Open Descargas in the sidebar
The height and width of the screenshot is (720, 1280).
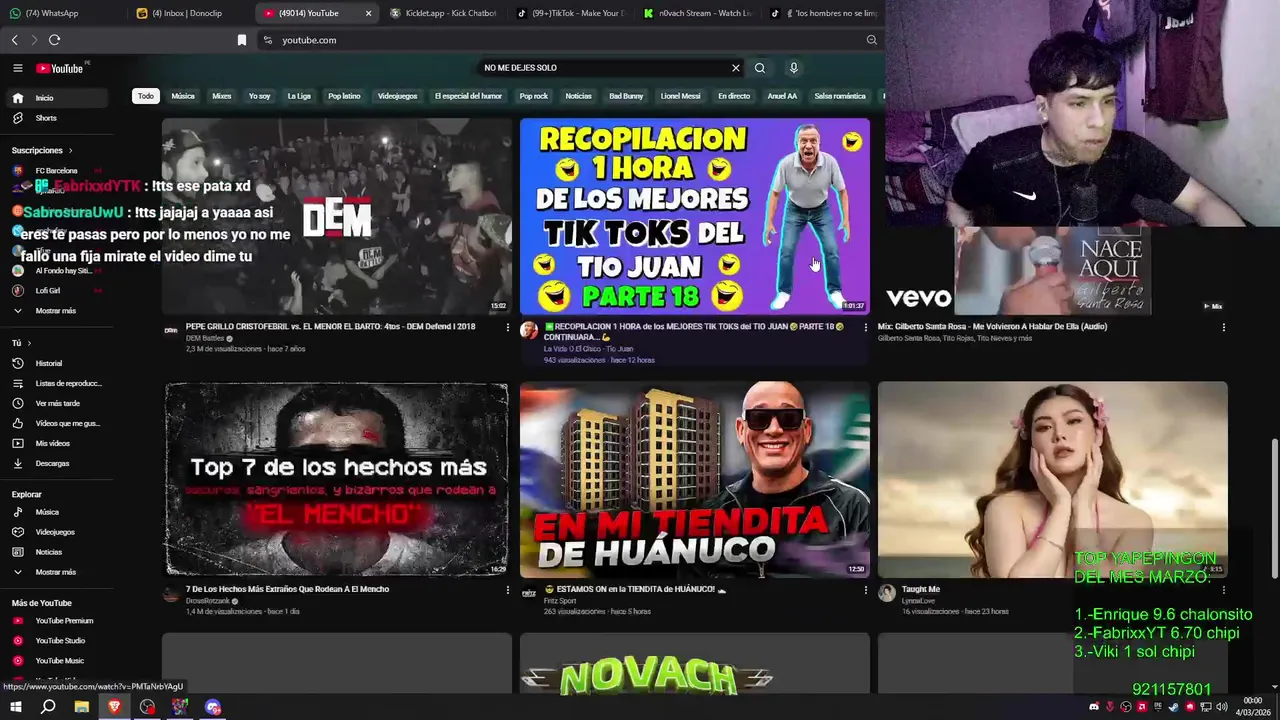coord(56,463)
